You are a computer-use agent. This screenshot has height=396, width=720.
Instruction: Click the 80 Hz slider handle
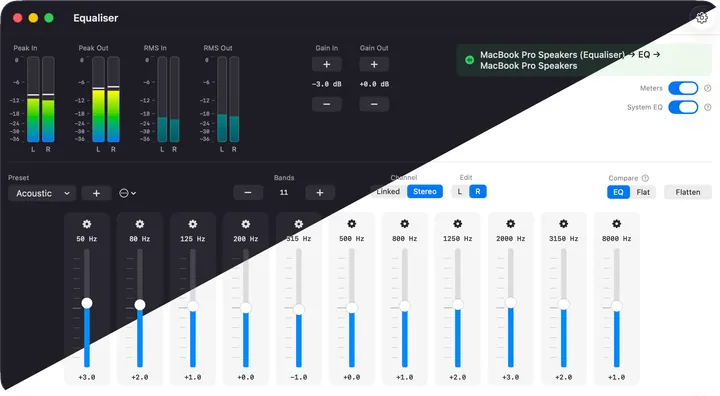pyautogui.click(x=140, y=305)
